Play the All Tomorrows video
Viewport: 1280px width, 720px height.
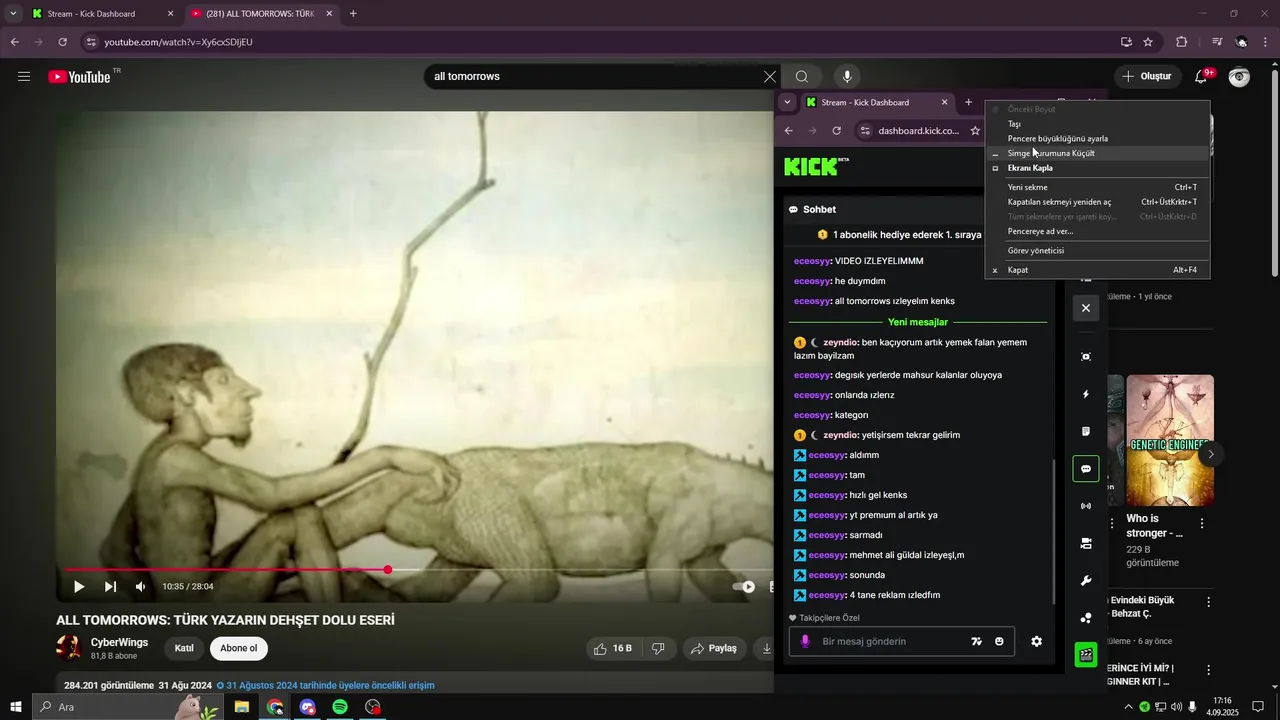[79, 587]
